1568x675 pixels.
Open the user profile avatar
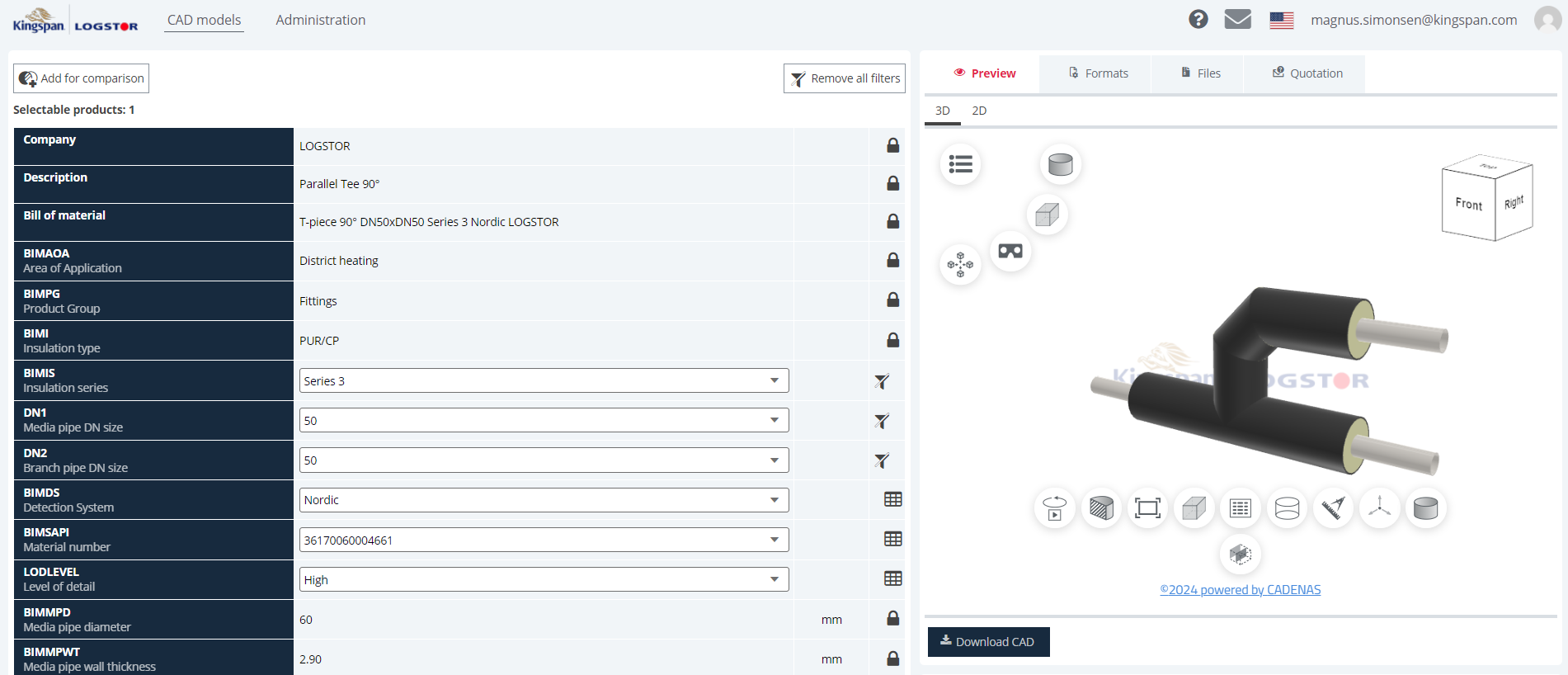point(1547,19)
